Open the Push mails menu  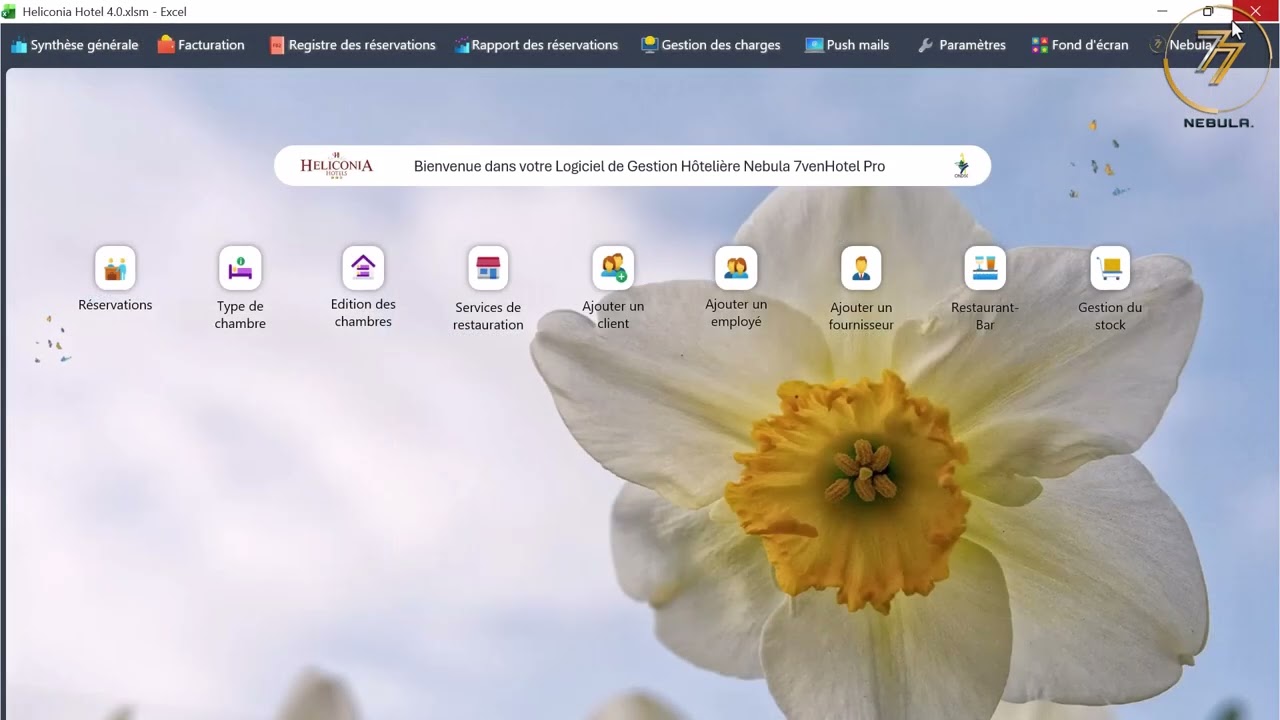coord(848,45)
